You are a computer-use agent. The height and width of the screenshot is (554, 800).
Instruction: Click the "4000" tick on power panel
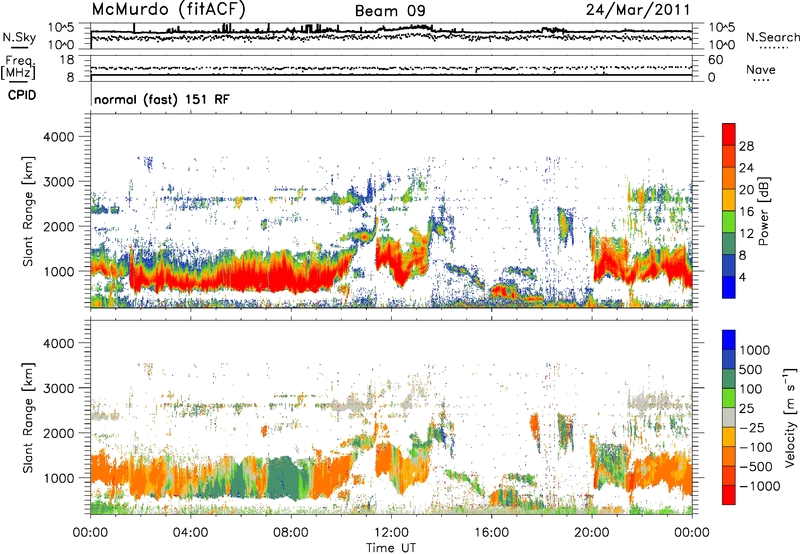tap(59, 137)
